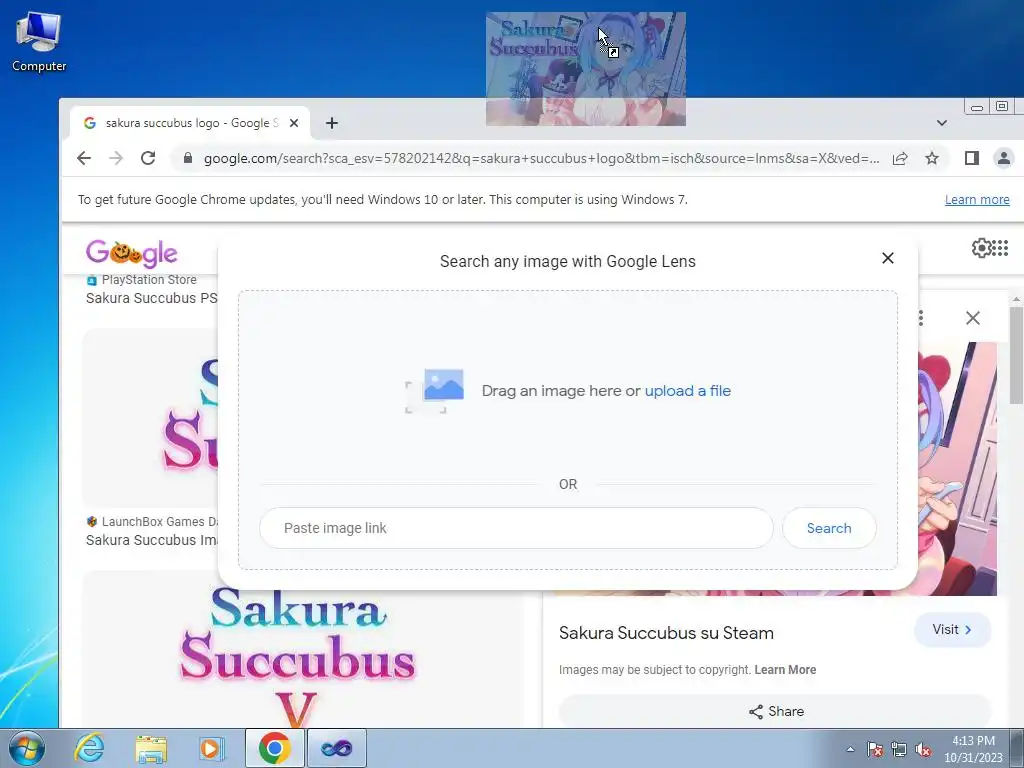Open LaunchBox Games result thumbnail

tap(150, 418)
